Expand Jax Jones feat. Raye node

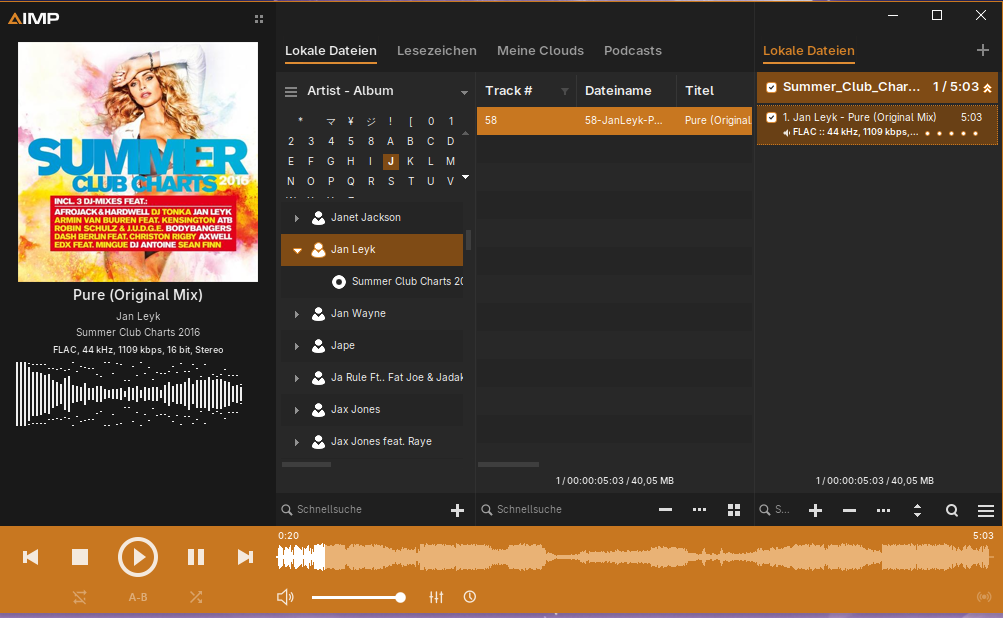click(297, 442)
